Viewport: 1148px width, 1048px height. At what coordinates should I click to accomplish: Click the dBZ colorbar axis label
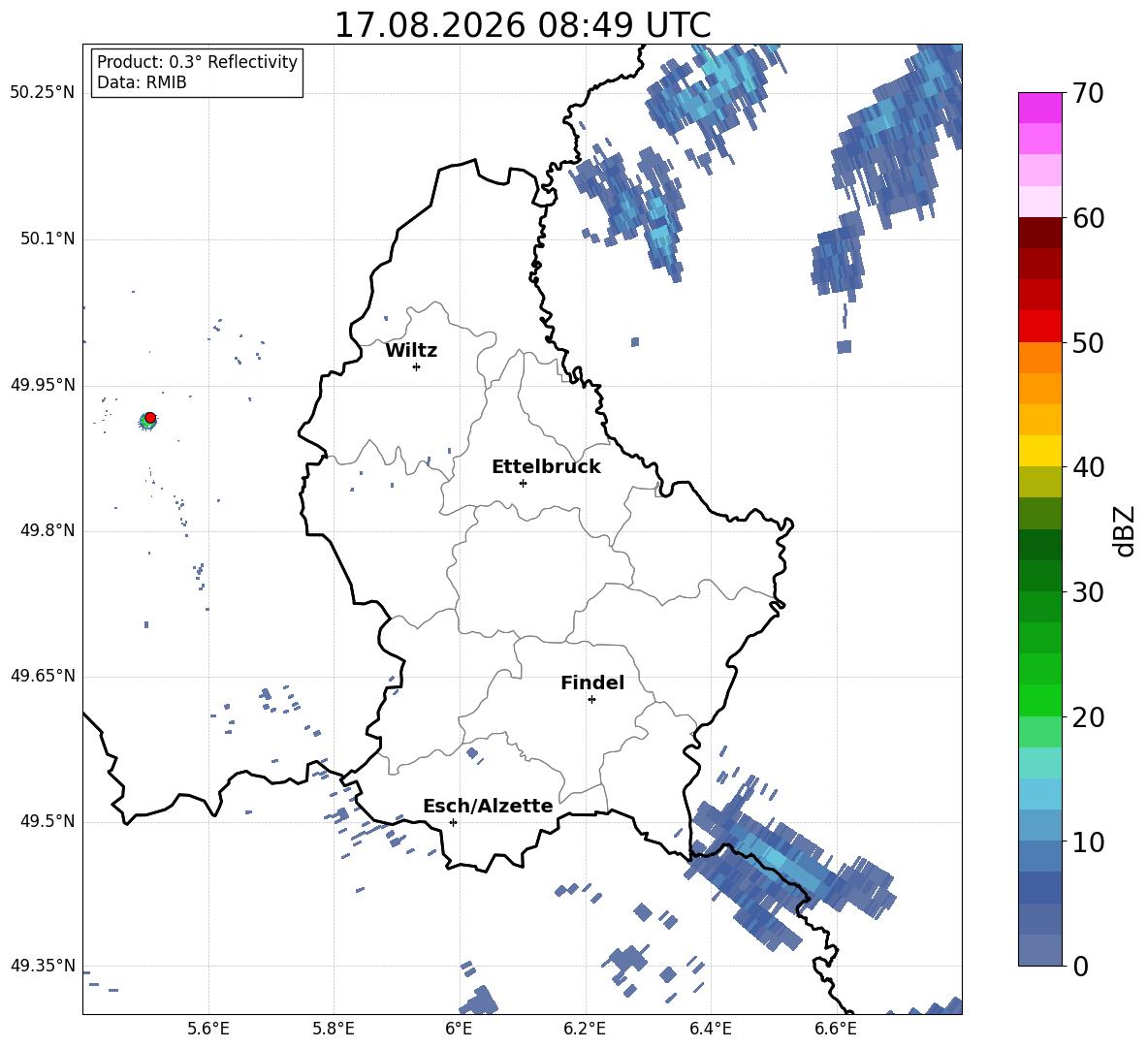[x=1125, y=530]
